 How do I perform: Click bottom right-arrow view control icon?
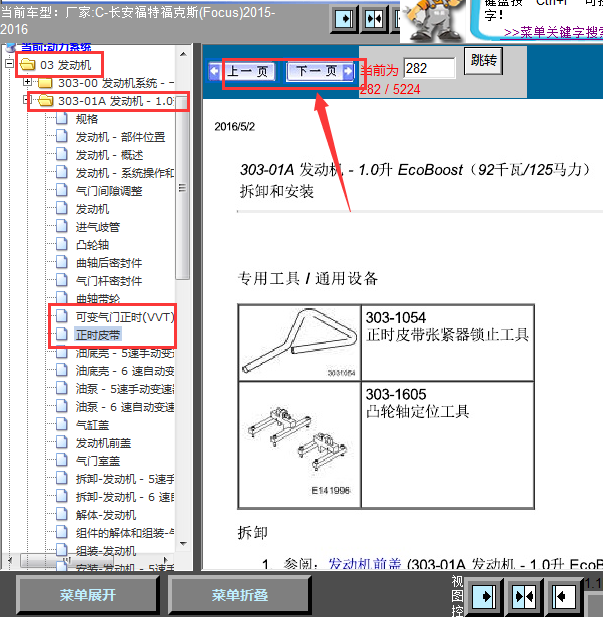(x=484, y=597)
